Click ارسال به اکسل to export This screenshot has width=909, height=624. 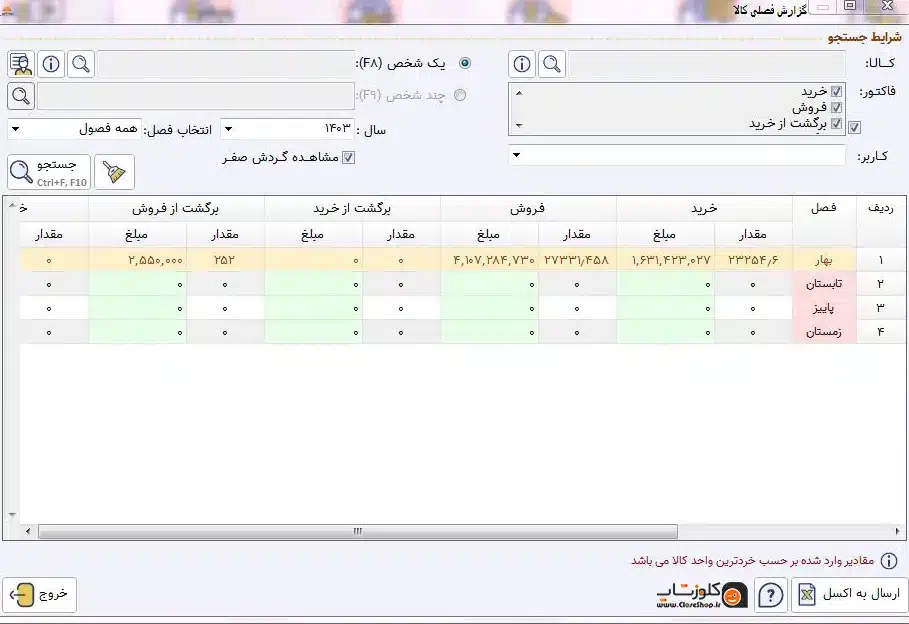click(x=850, y=595)
